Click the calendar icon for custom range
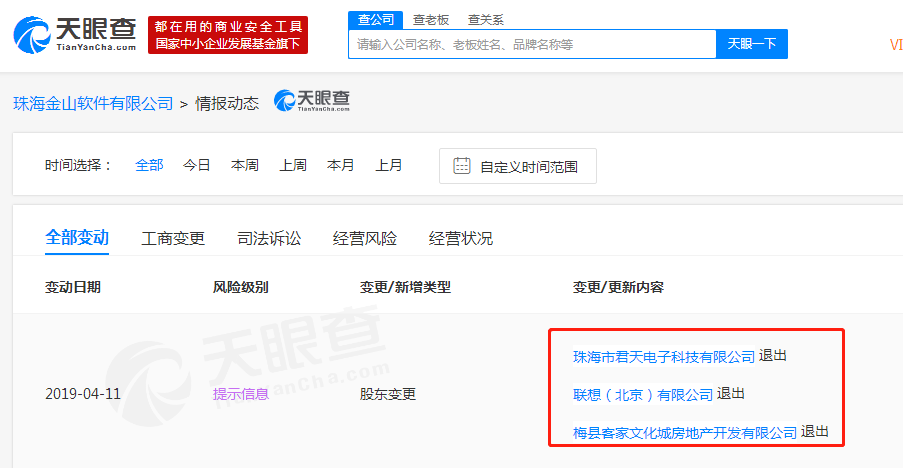 [461, 166]
